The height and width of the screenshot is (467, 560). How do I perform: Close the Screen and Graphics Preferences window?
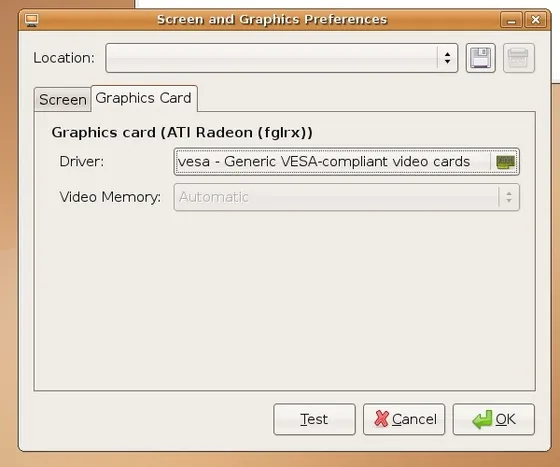pos(535,20)
